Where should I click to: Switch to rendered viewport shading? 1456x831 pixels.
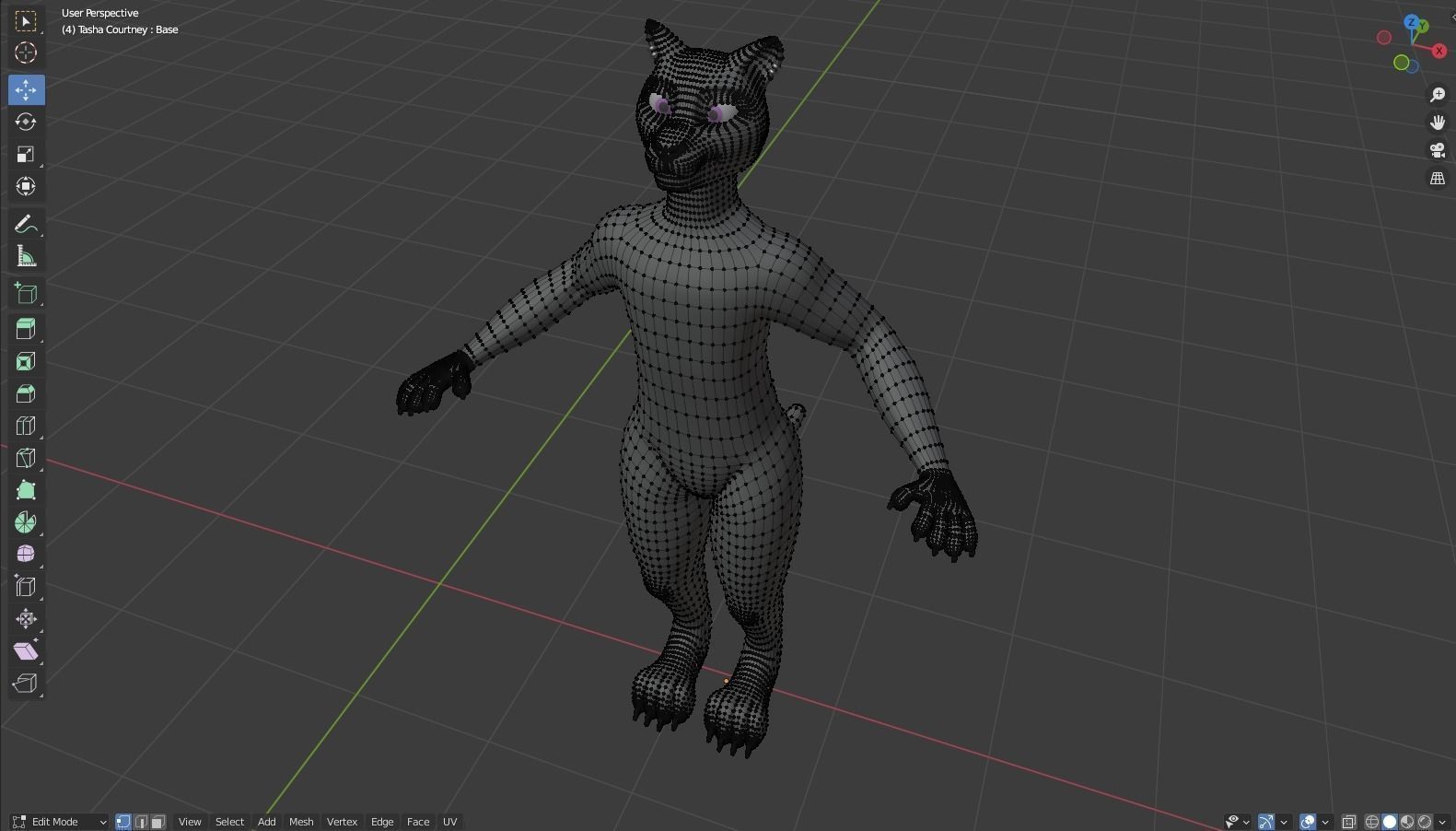point(1425,822)
